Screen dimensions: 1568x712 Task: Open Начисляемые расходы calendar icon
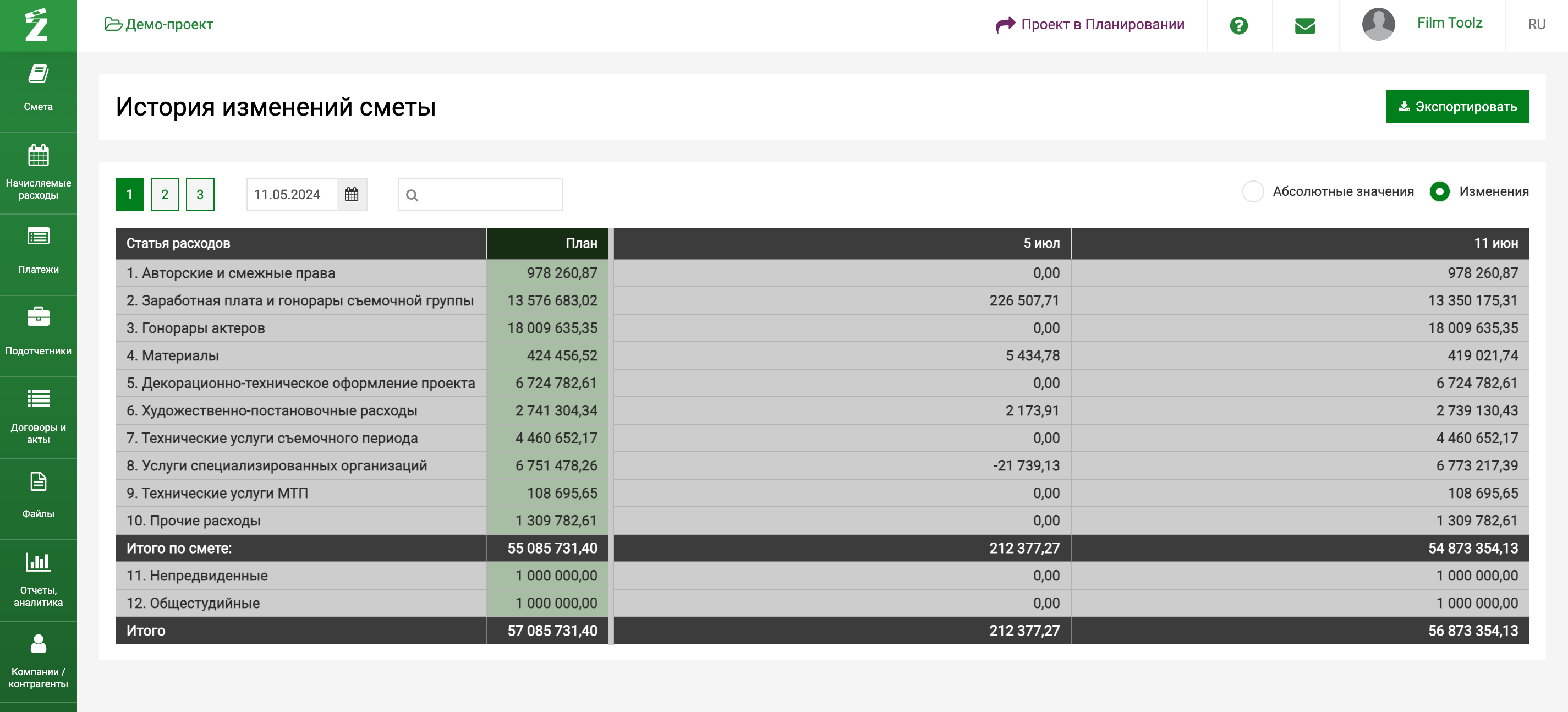pos(39,156)
